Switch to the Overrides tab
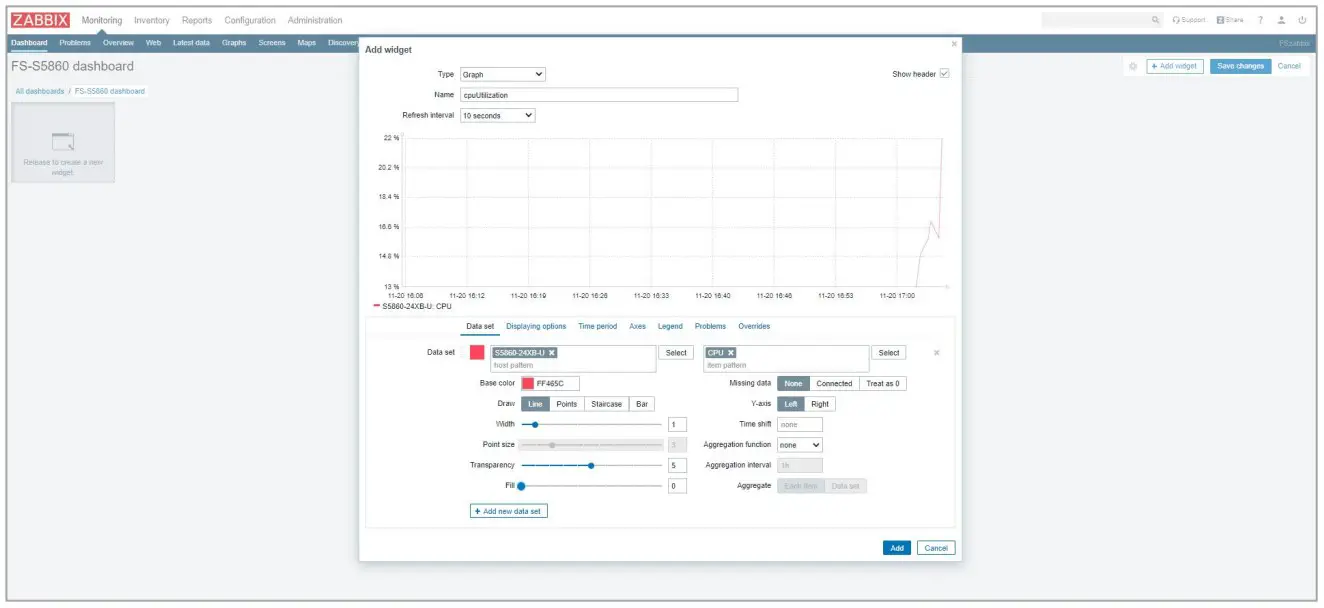1324x608 pixels. (x=754, y=326)
